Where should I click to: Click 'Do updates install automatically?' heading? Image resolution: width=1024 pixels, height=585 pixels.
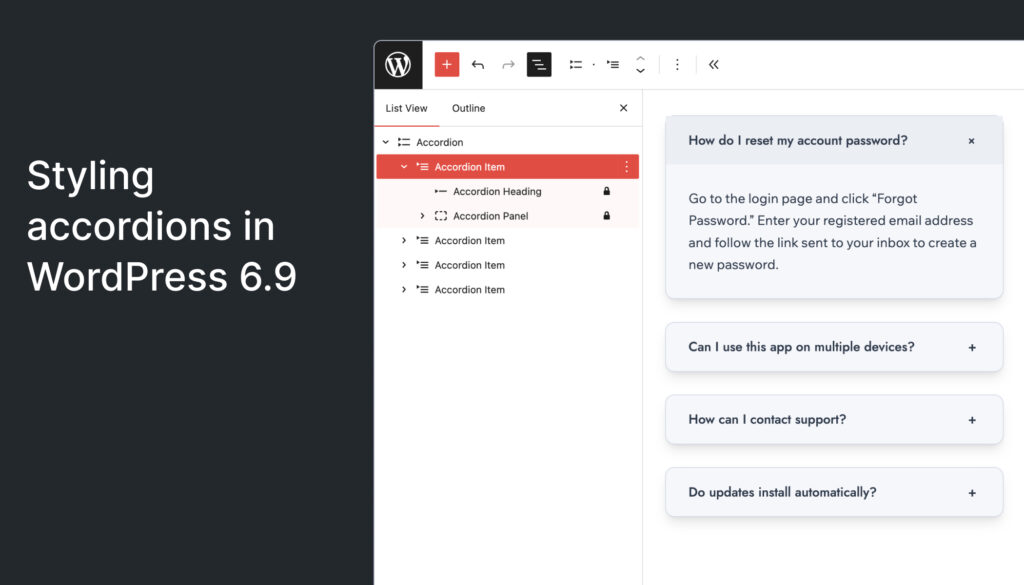coord(782,492)
